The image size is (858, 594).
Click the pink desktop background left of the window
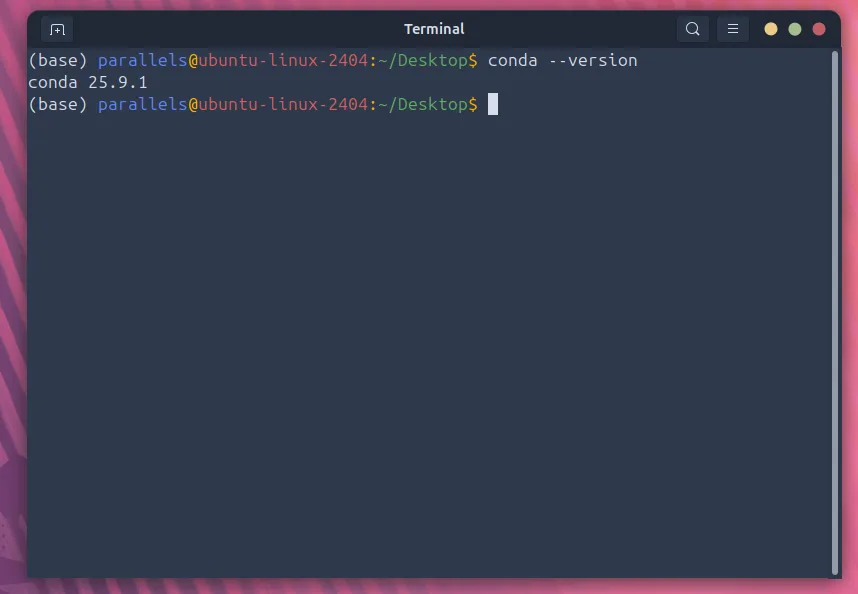pyautogui.click(x=12, y=300)
